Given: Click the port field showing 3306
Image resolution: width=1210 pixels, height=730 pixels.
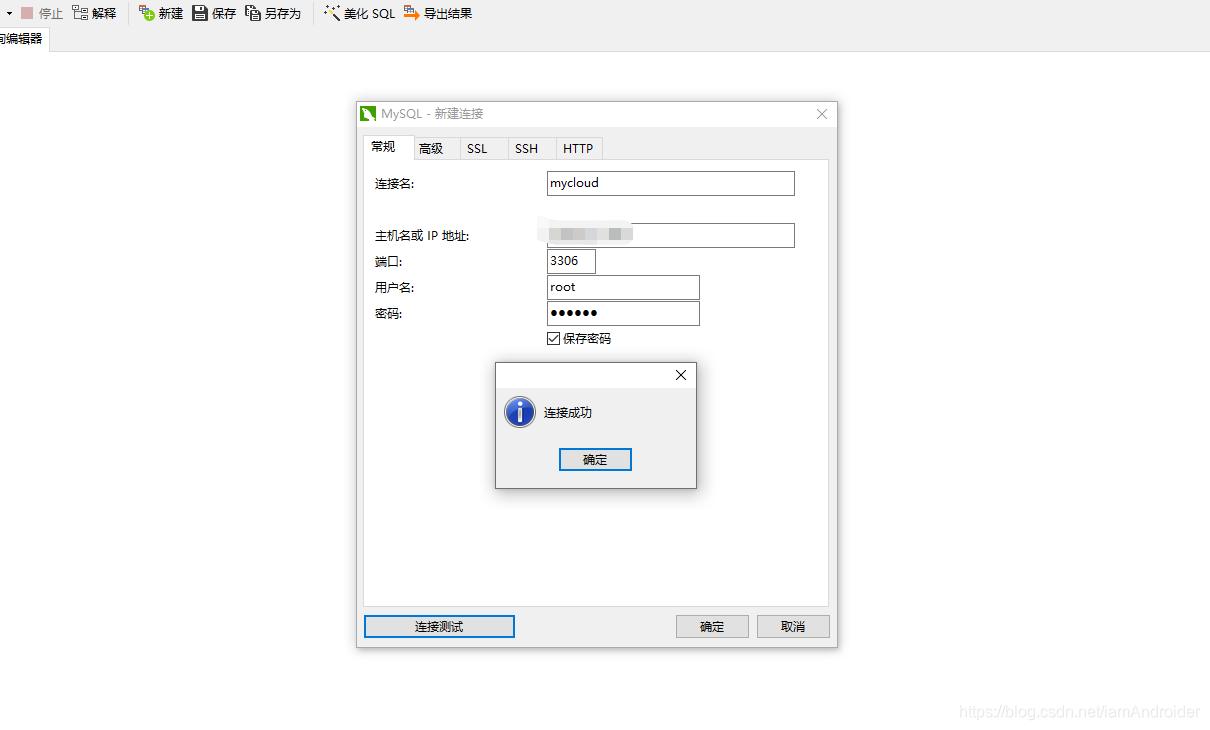Looking at the screenshot, I should [x=571, y=261].
